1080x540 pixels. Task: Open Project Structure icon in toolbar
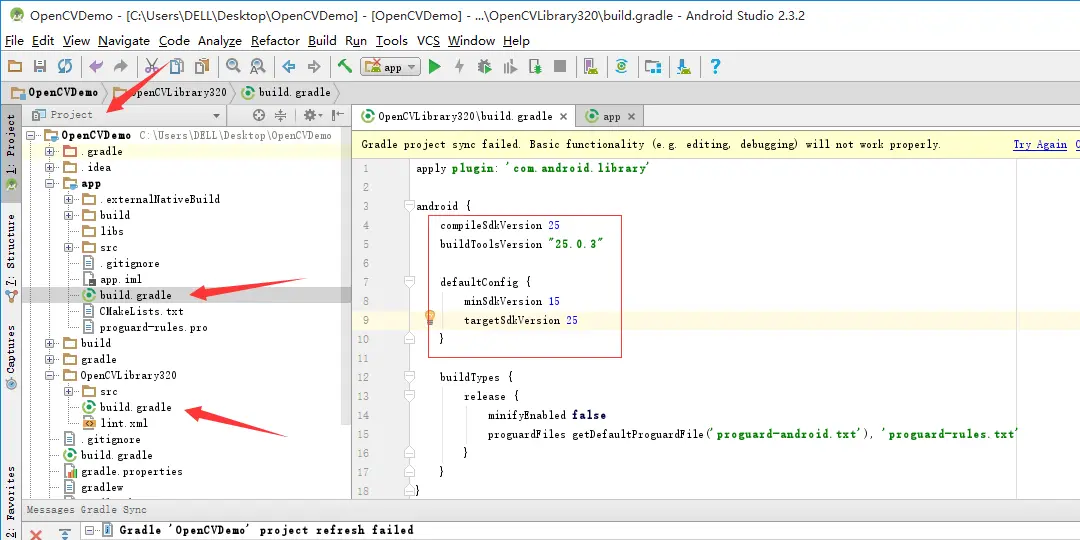coord(653,66)
